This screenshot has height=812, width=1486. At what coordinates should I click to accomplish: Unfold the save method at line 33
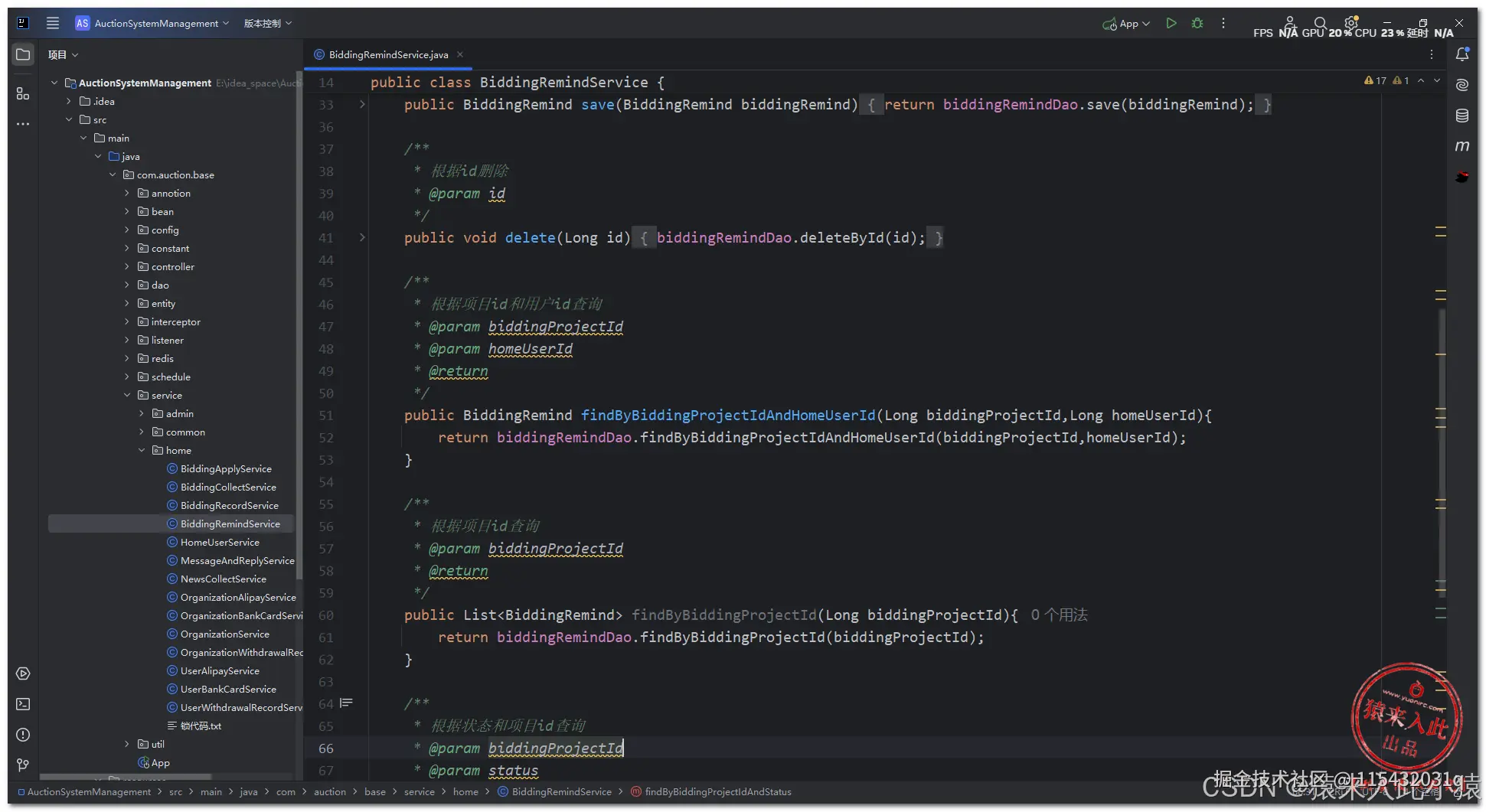(x=362, y=104)
